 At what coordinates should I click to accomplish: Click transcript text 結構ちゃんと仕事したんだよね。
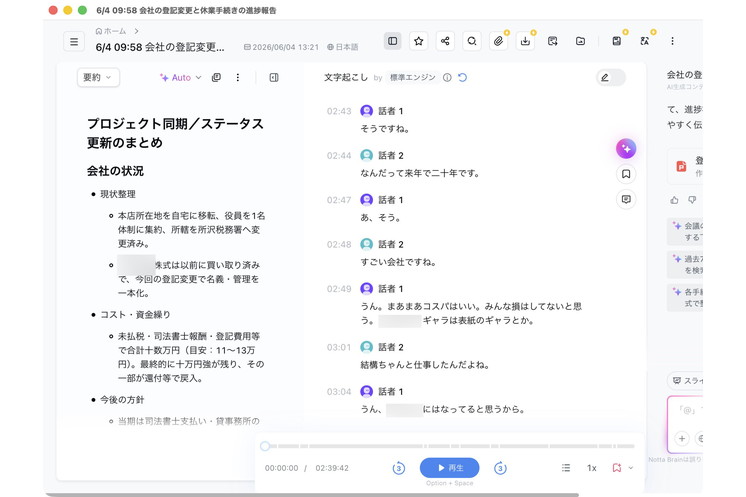coord(425,365)
